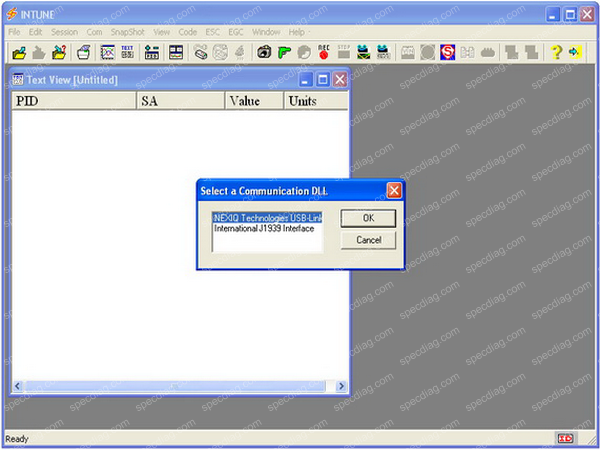Viewport: 600px width, 450px height.
Task: Open the graph view toolbar icon
Action: click(x=107, y=52)
